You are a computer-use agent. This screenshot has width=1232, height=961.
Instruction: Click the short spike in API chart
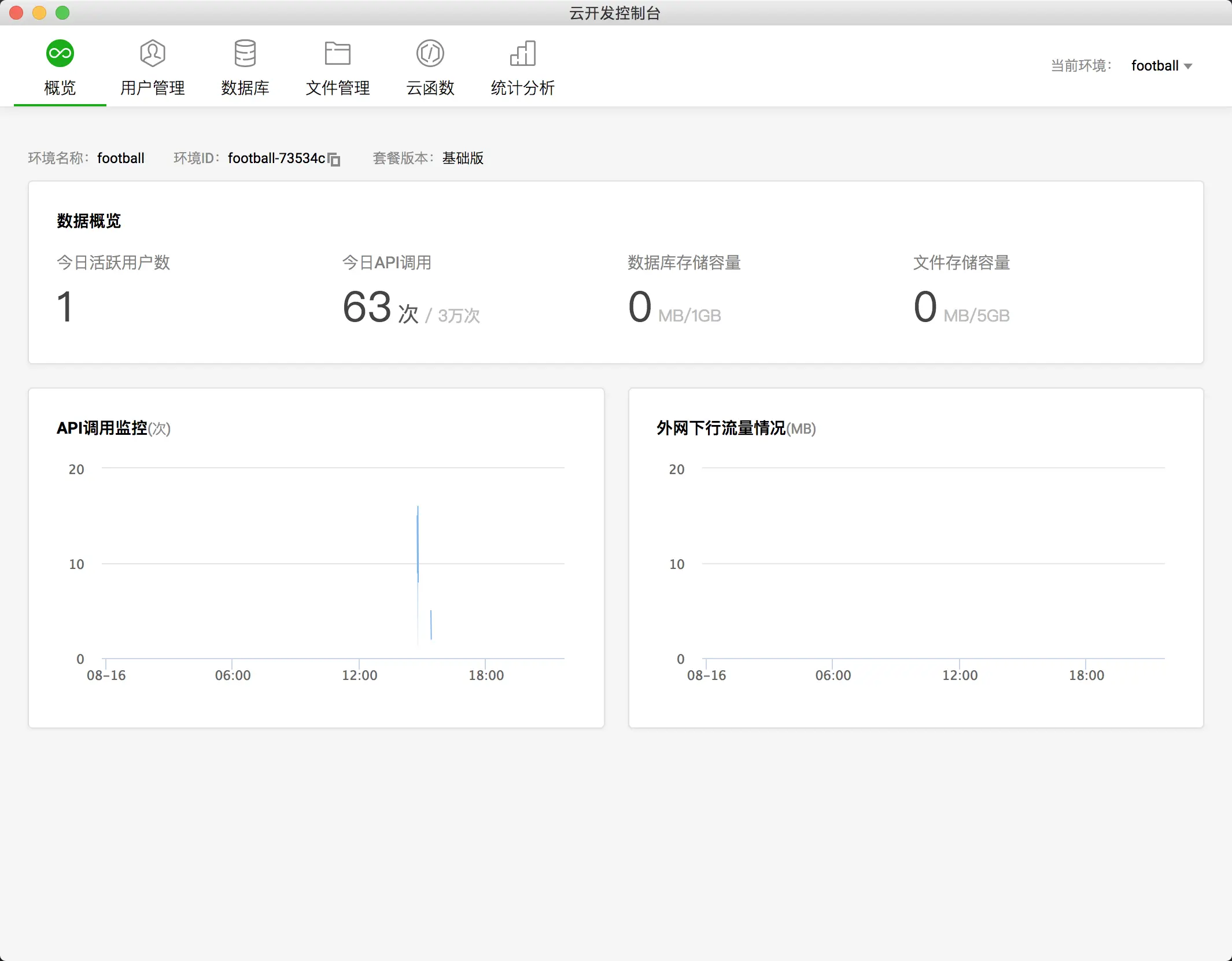point(431,624)
